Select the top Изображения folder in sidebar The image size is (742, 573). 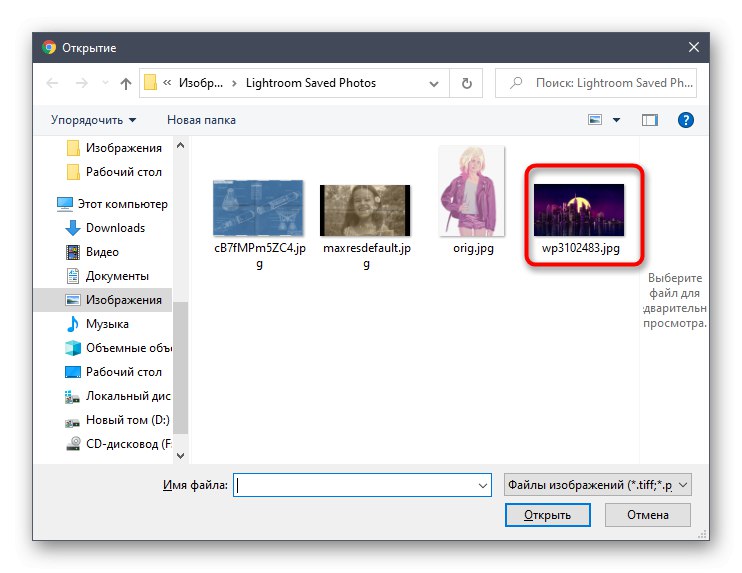click(x=114, y=148)
